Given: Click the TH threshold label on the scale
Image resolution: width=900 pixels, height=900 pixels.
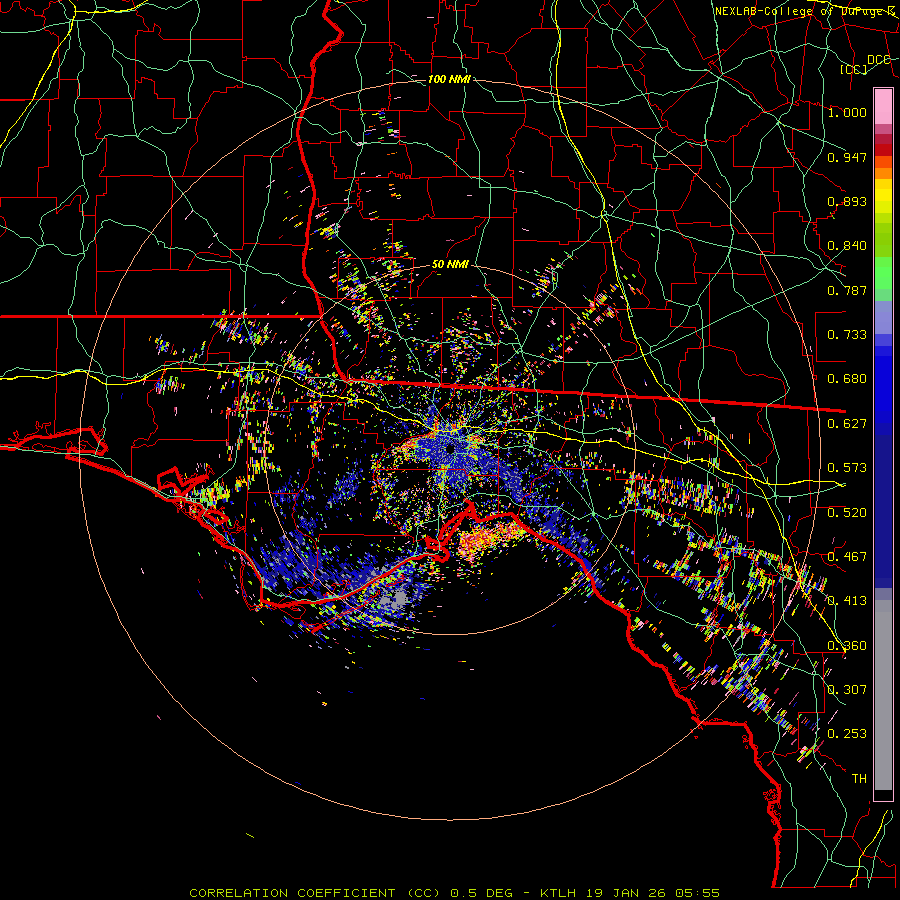Looking at the screenshot, I should pyautogui.click(x=859, y=779).
